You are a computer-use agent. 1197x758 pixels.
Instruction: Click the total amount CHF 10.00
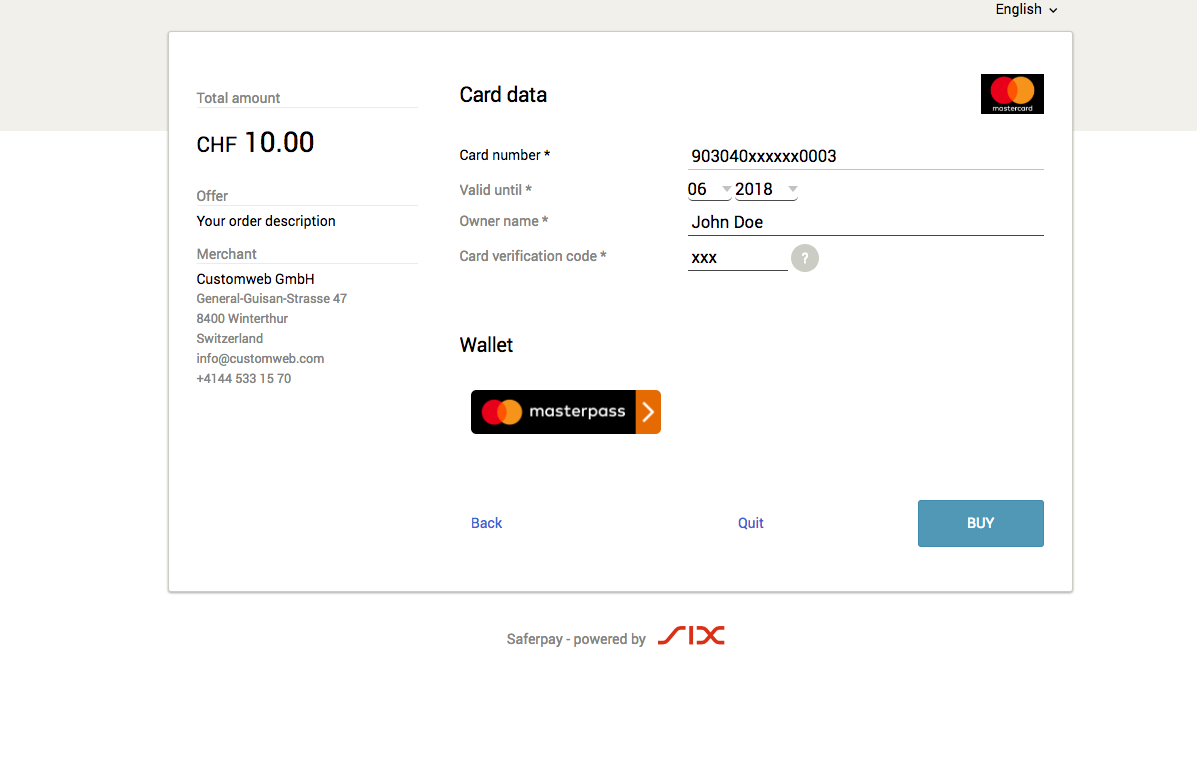(x=255, y=142)
